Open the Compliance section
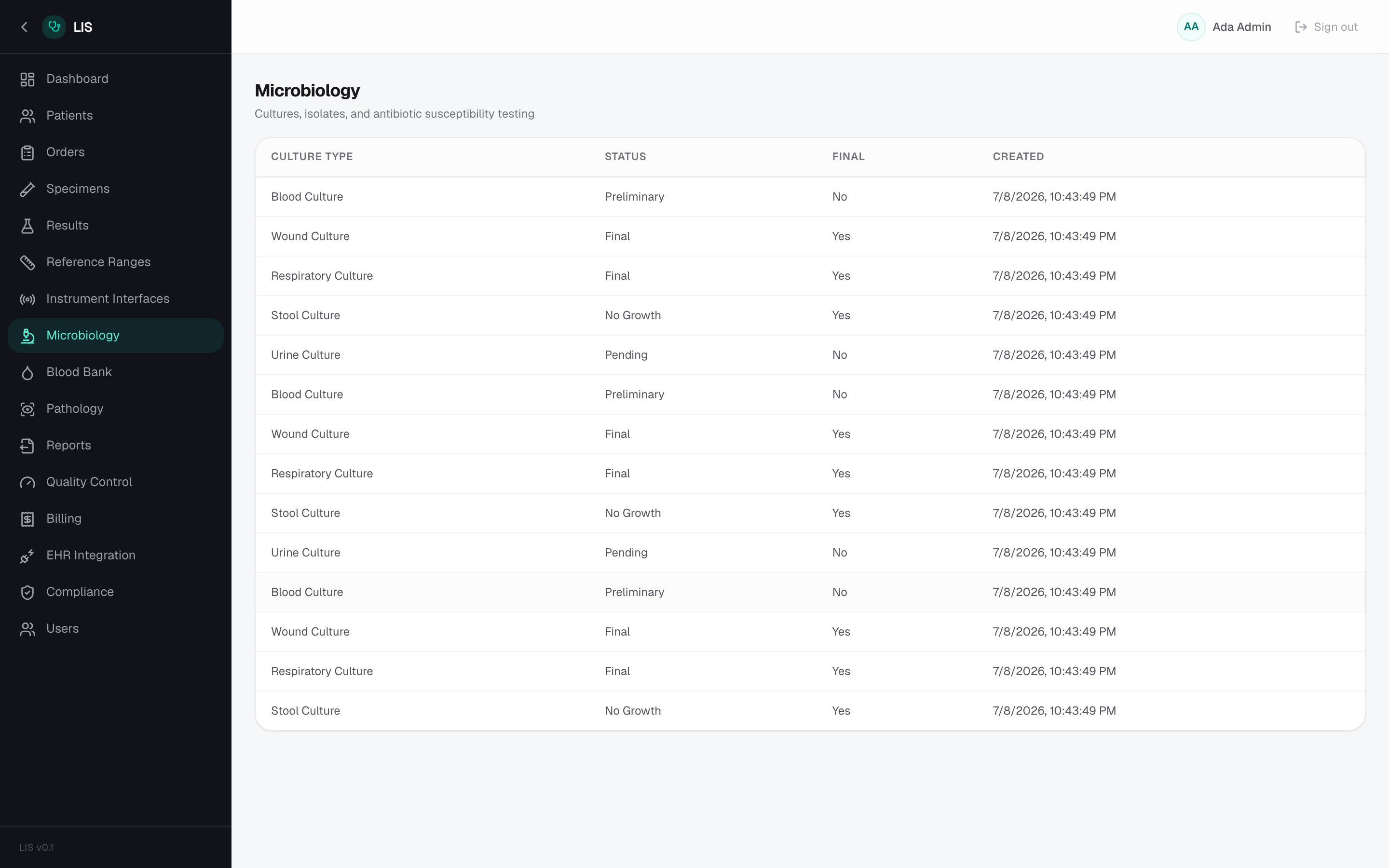 click(115, 593)
